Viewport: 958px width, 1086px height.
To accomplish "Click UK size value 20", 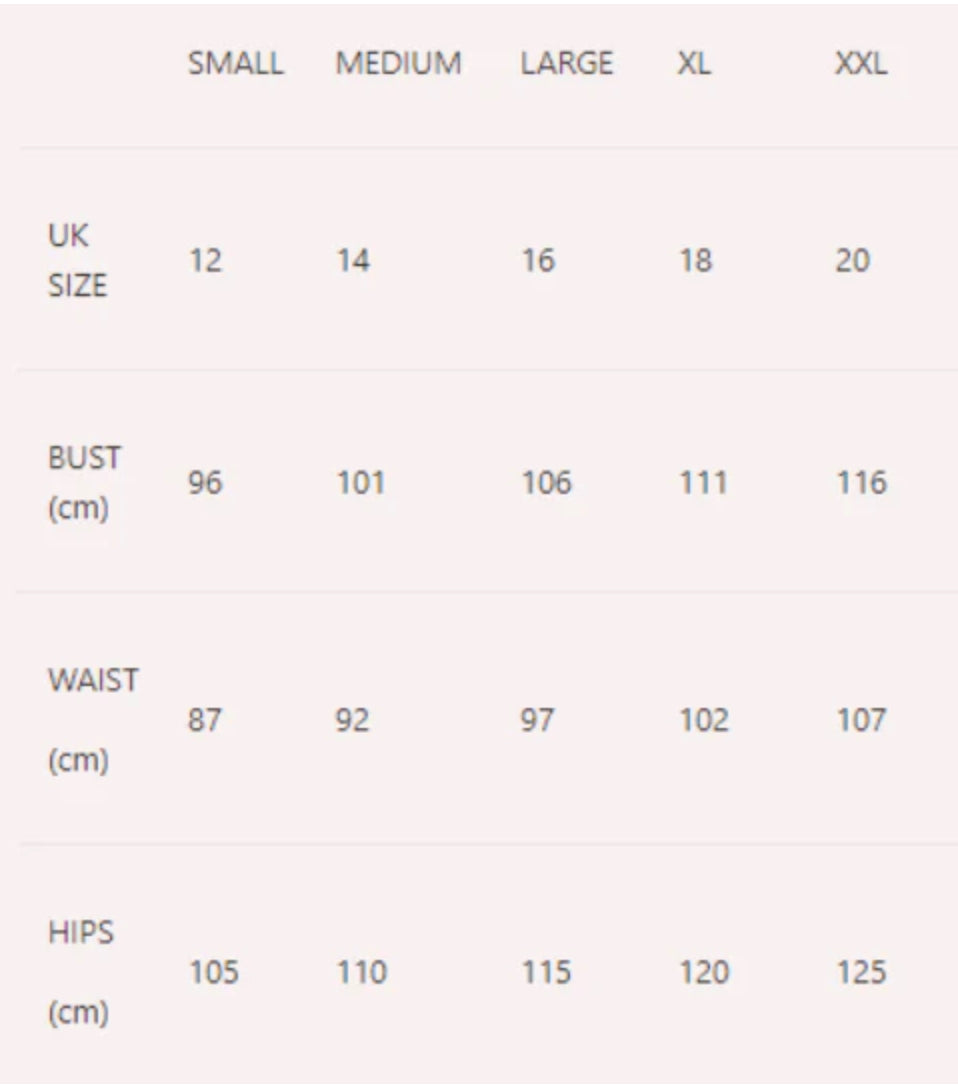I will click(853, 261).
